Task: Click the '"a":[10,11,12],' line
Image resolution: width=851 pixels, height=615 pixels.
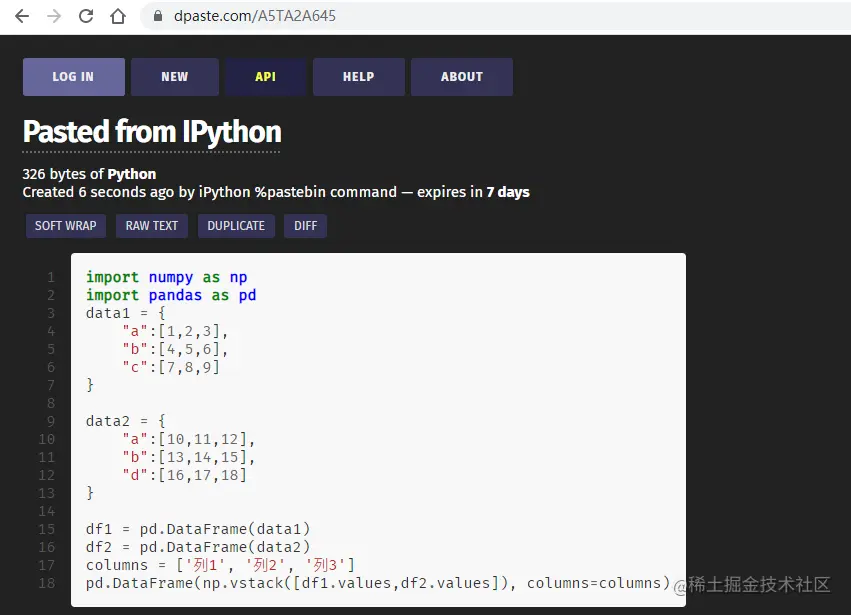Action: [x=189, y=439]
